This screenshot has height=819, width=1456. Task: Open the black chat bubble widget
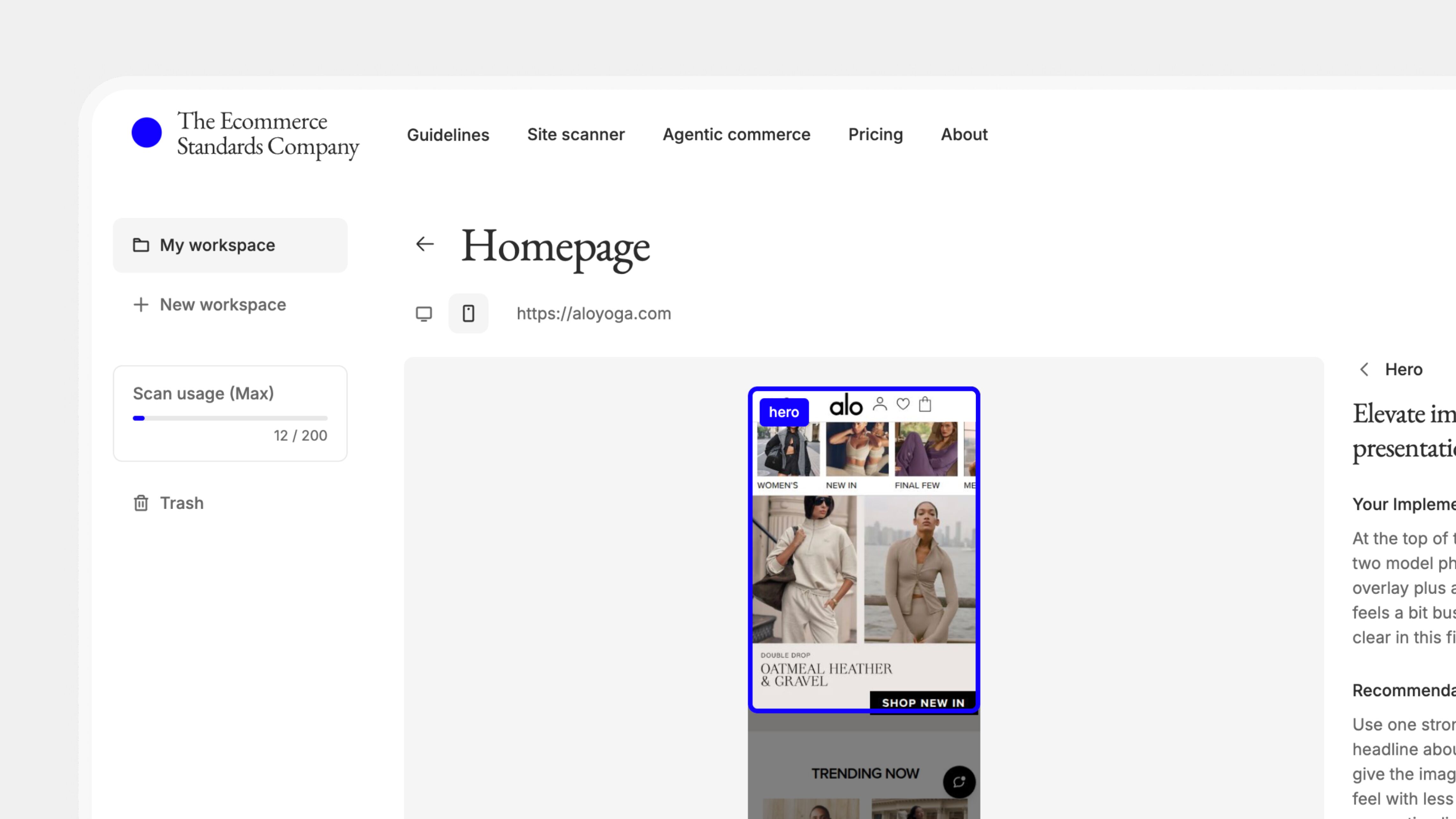[959, 782]
